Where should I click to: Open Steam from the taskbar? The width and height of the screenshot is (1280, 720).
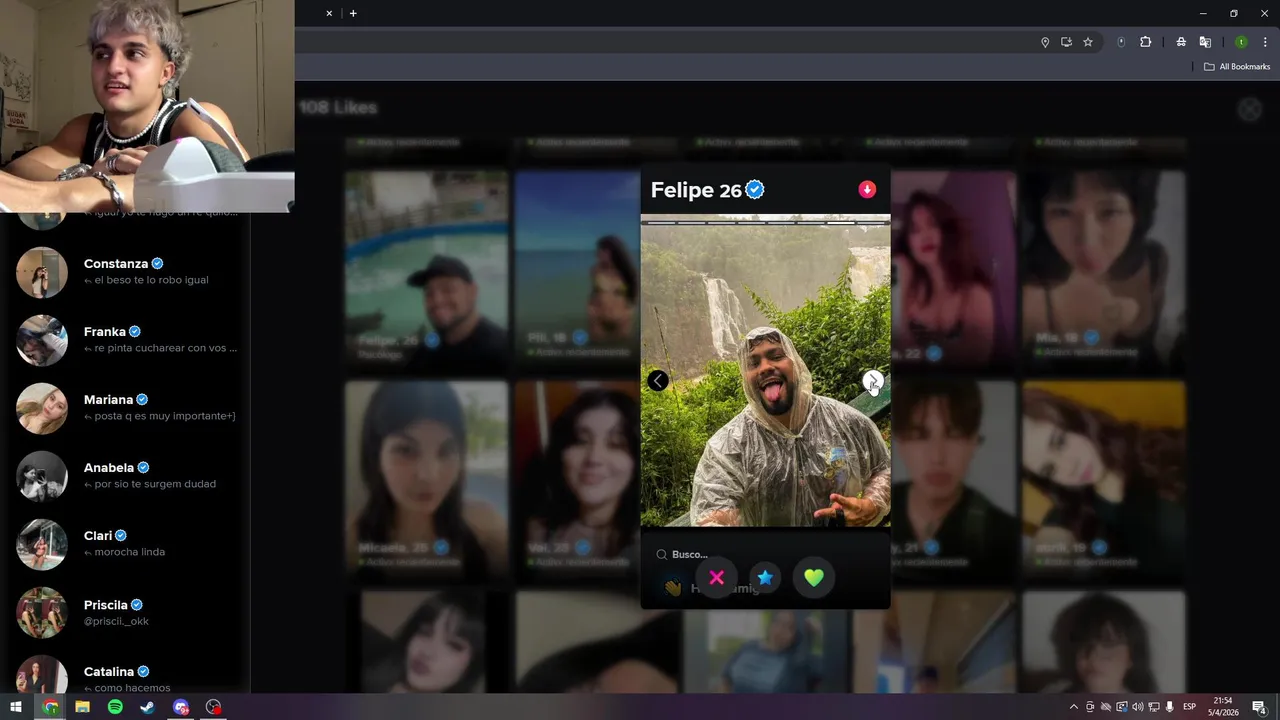[x=147, y=707]
